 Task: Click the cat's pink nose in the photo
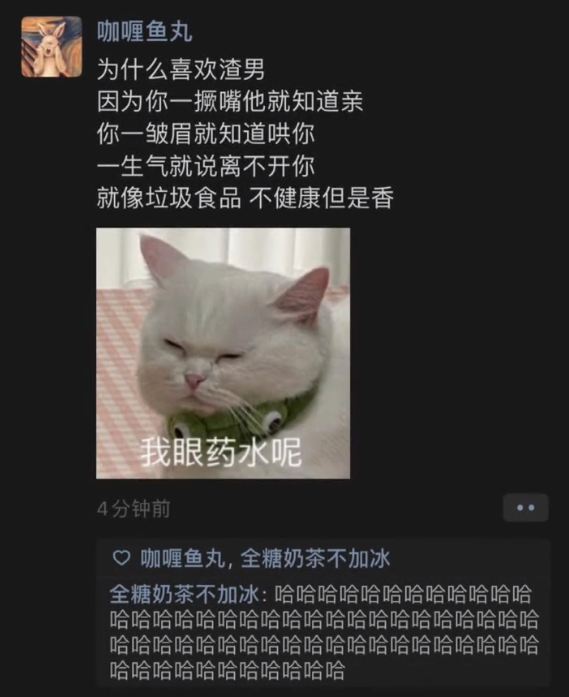[194, 381]
